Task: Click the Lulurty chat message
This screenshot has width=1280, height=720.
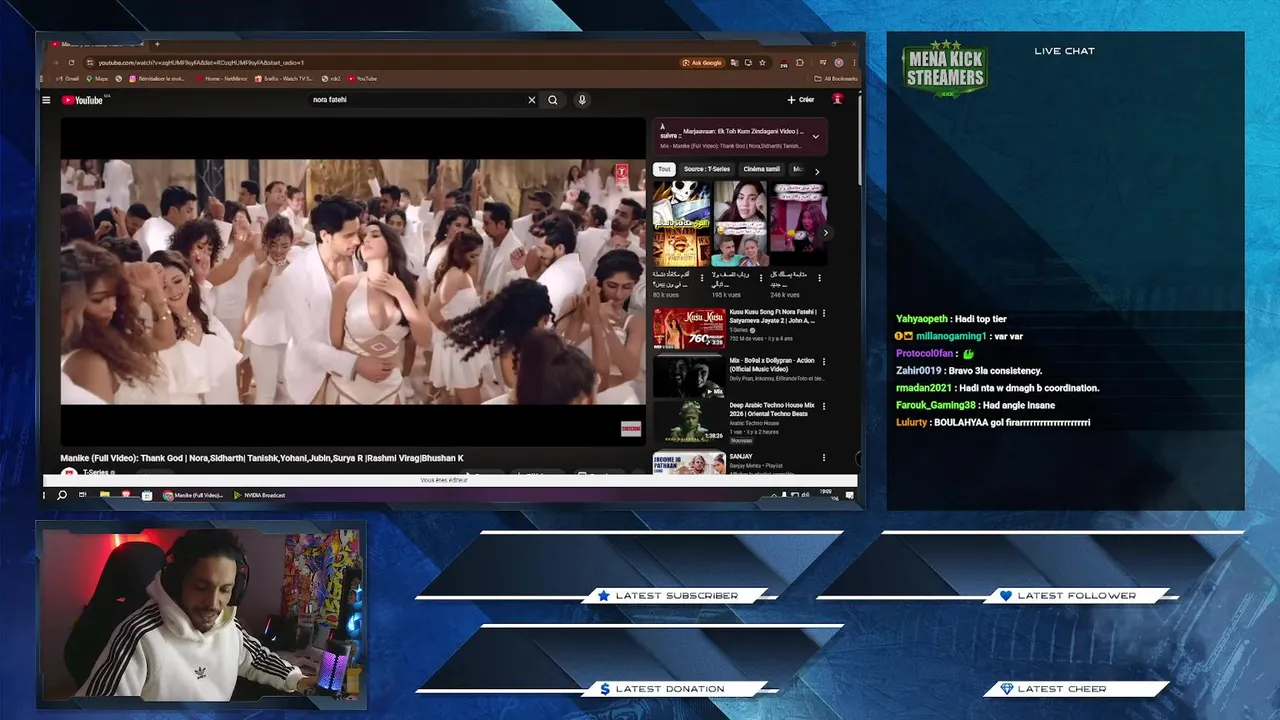Action: click(x=993, y=422)
